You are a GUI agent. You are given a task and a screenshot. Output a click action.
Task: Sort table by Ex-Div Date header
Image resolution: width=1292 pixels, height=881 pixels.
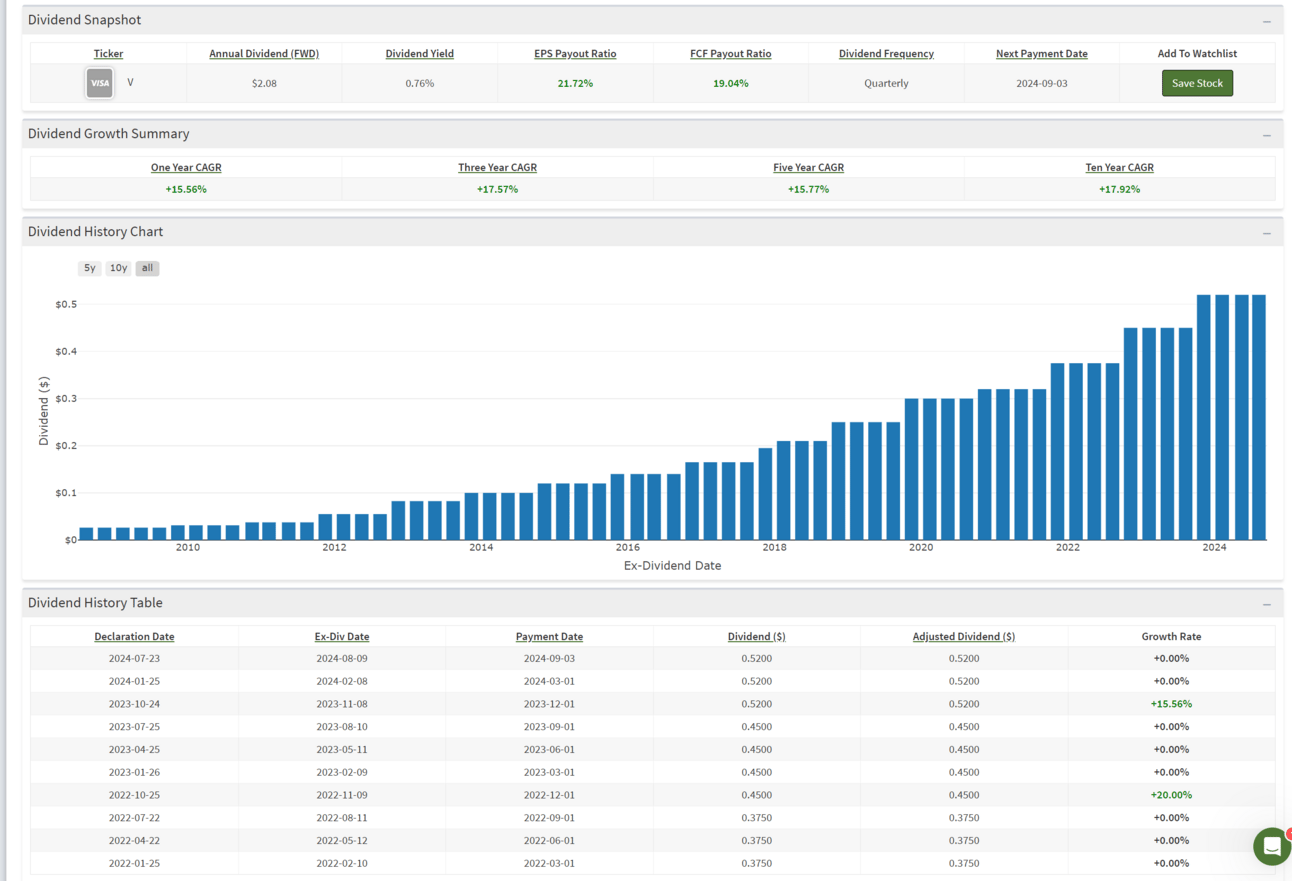click(342, 637)
